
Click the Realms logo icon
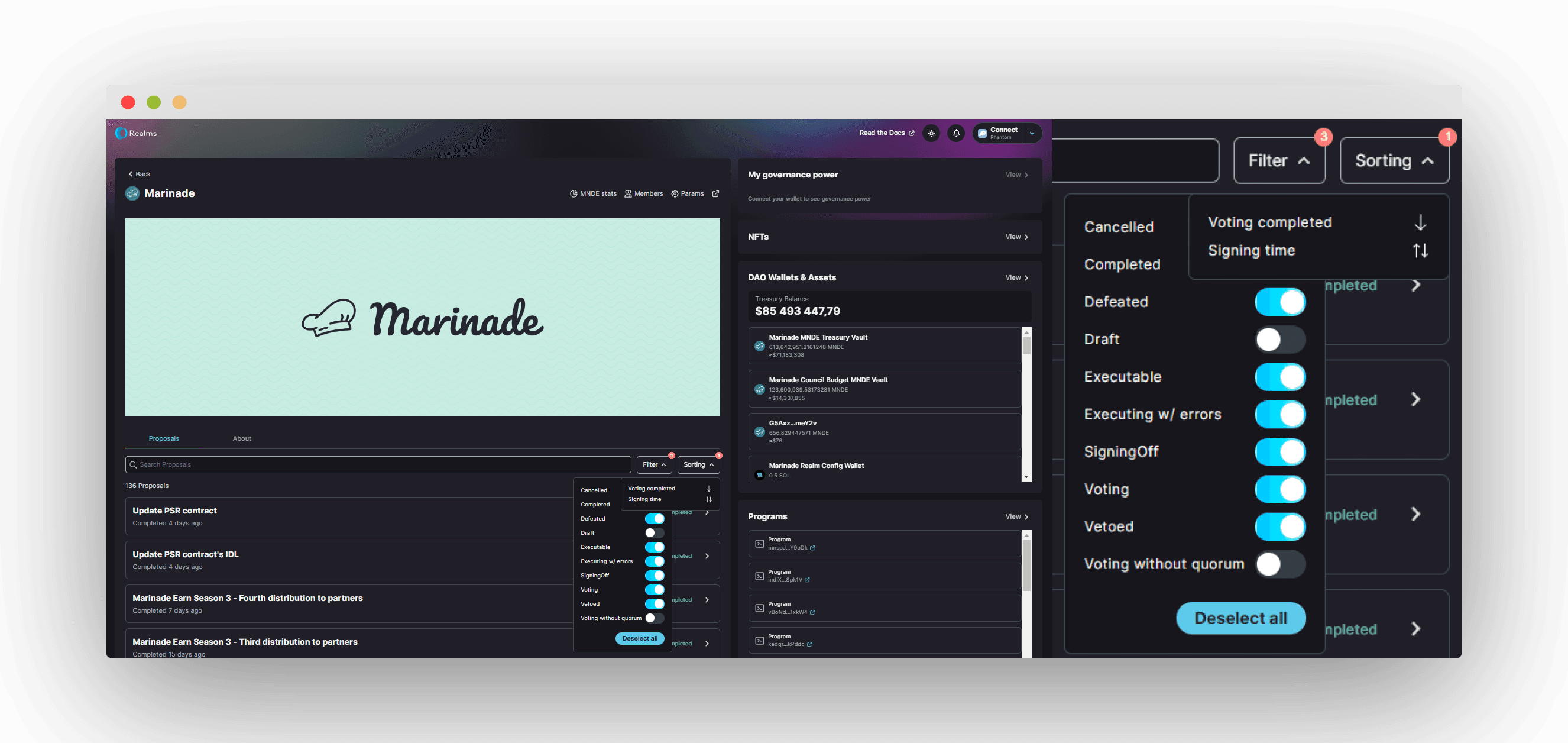click(x=121, y=133)
